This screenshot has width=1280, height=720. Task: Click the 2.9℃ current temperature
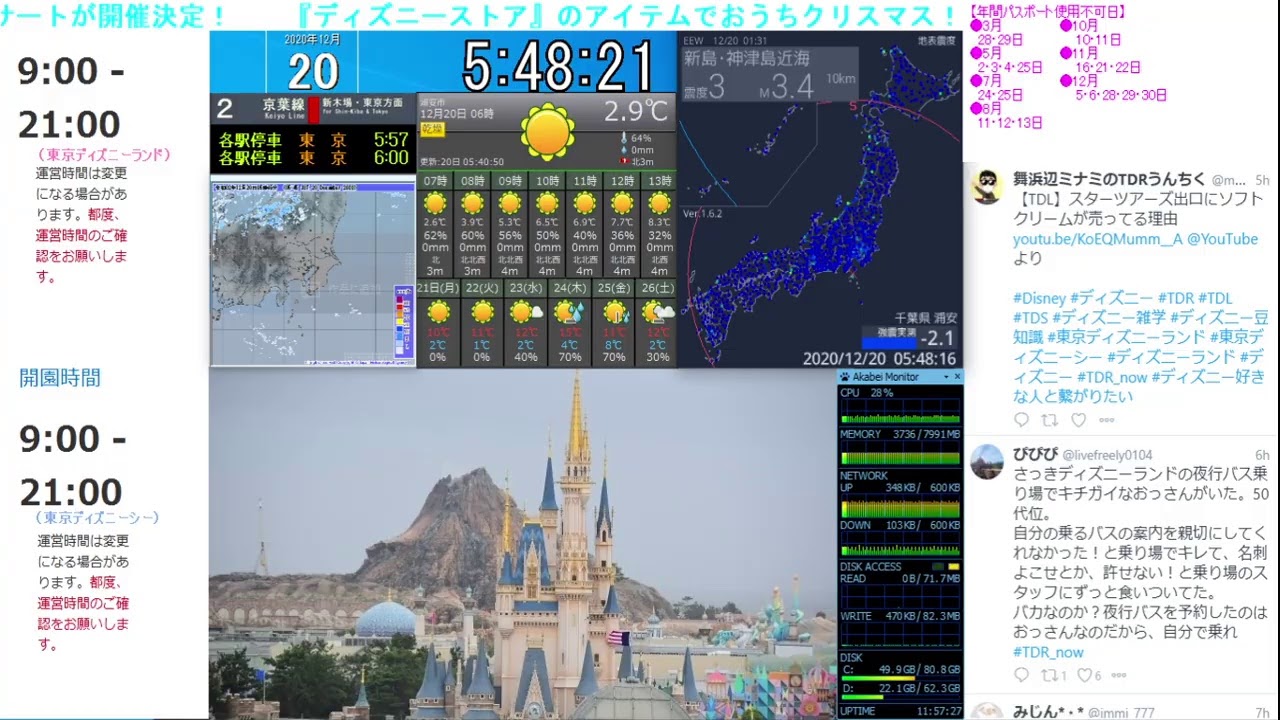tap(636, 111)
